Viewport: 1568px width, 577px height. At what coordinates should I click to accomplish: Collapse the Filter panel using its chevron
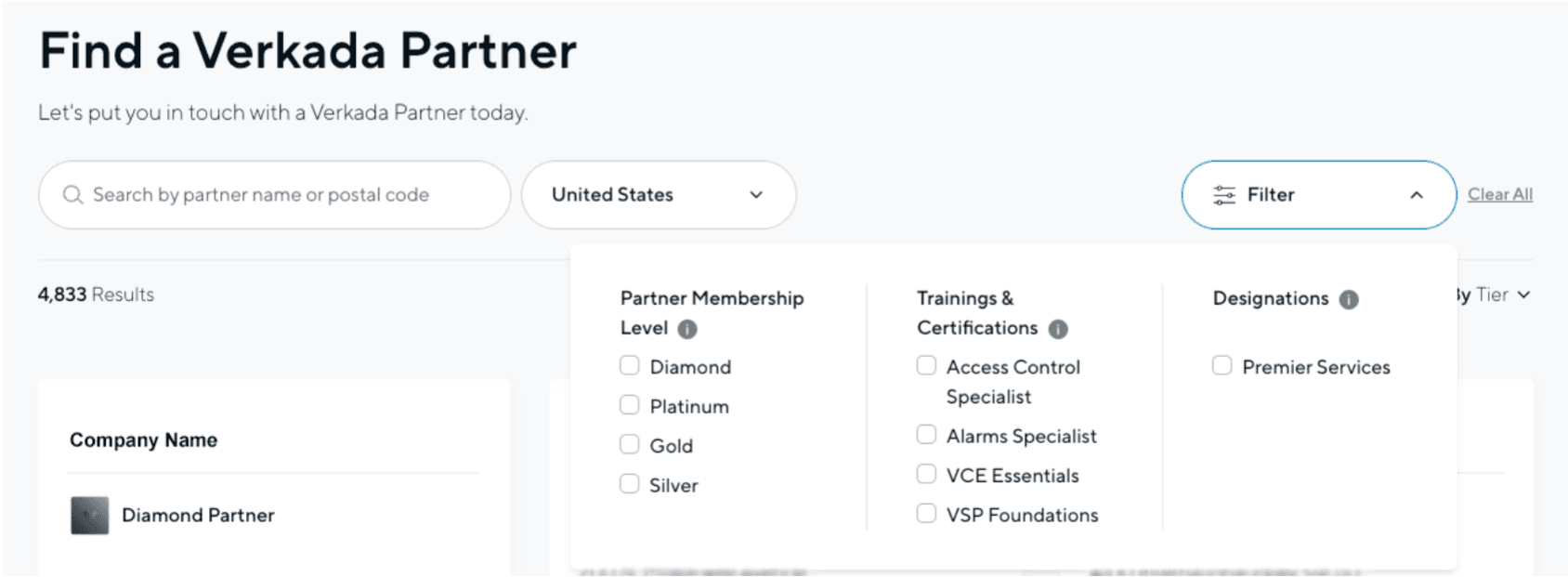click(x=1416, y=195)
